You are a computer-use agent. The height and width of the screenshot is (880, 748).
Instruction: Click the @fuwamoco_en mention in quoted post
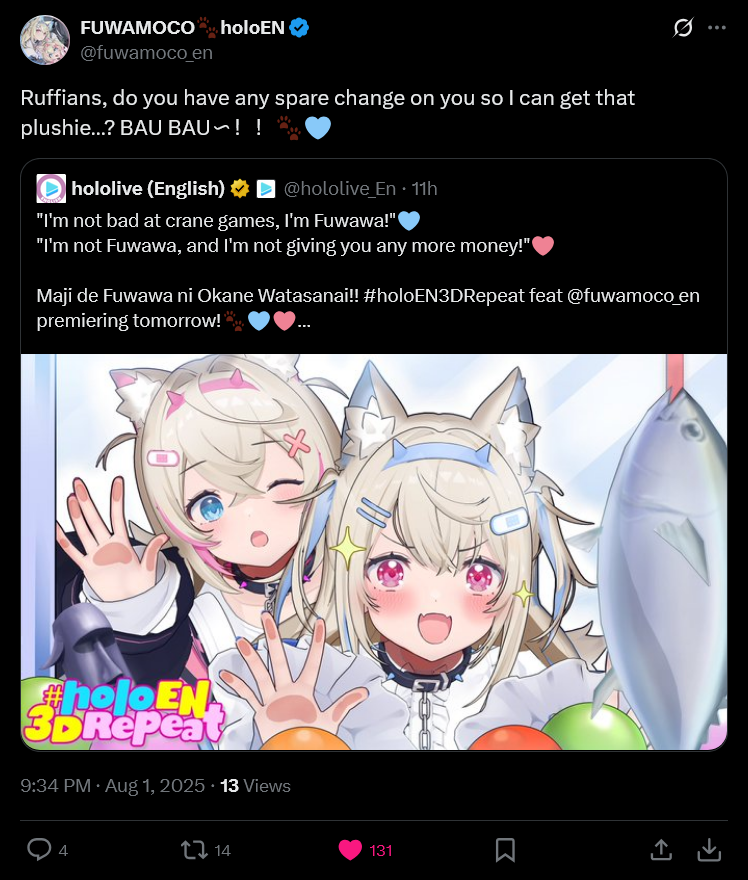pos(634,296)
